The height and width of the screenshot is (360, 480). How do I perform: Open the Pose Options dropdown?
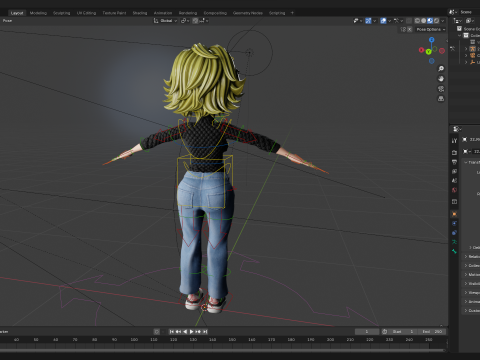point(430,29)
